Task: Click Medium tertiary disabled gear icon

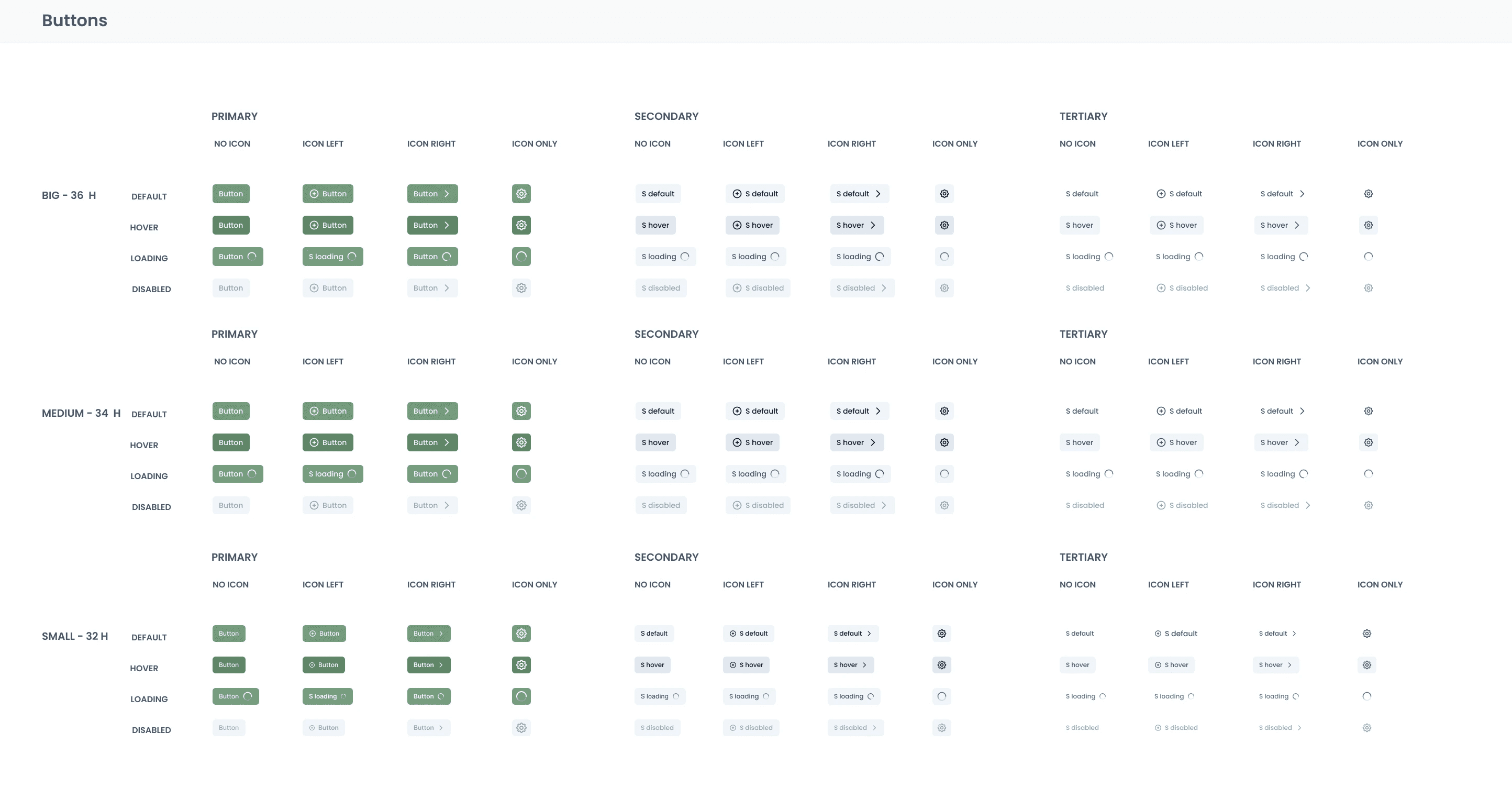Action: [x=1368, y=506]
